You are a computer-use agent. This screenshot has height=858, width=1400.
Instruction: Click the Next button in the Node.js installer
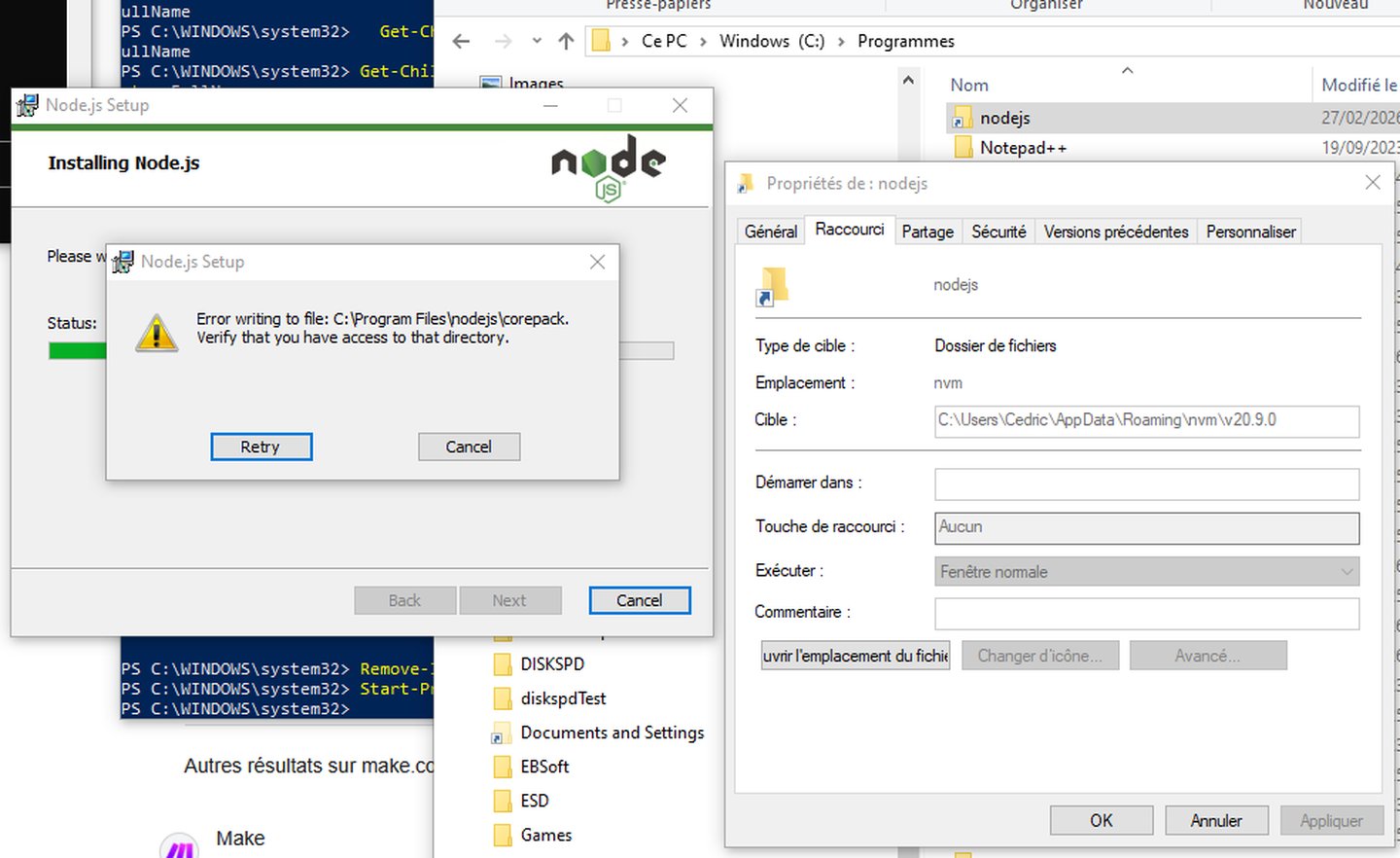pos(509,600)
